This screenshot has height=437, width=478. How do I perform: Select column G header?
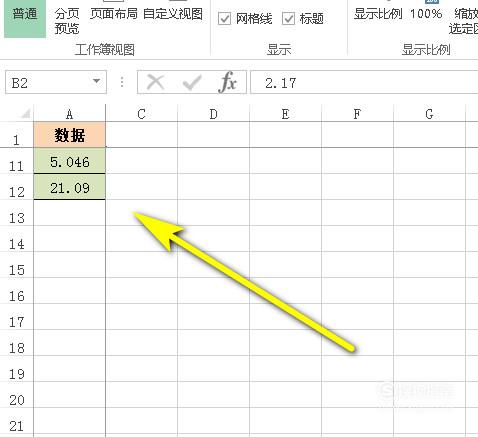(429, 114)
